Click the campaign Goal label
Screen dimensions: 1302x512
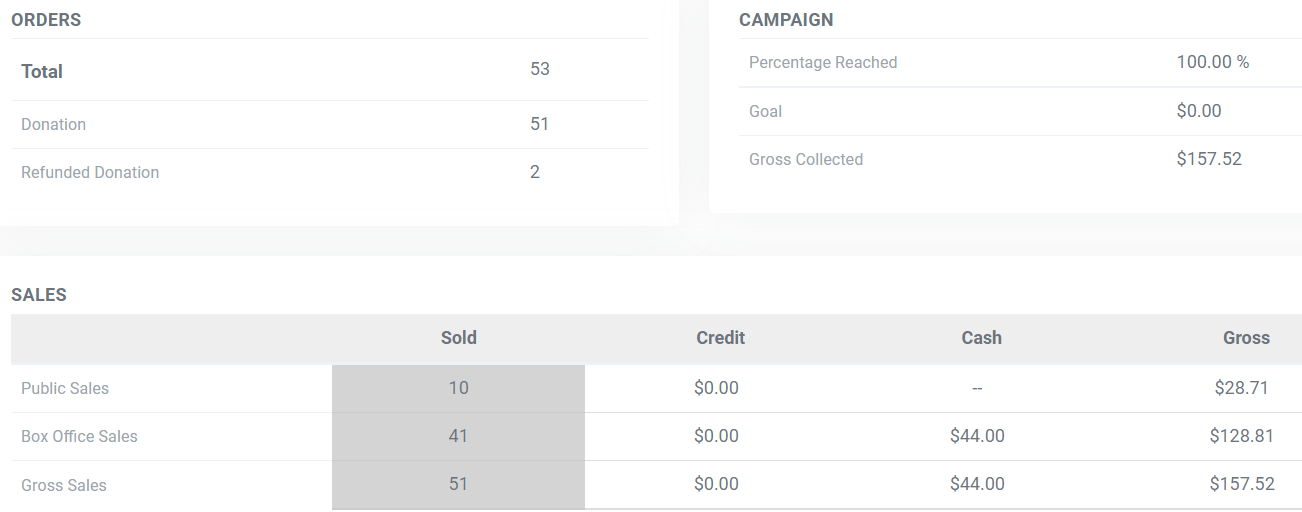point(765,111)
